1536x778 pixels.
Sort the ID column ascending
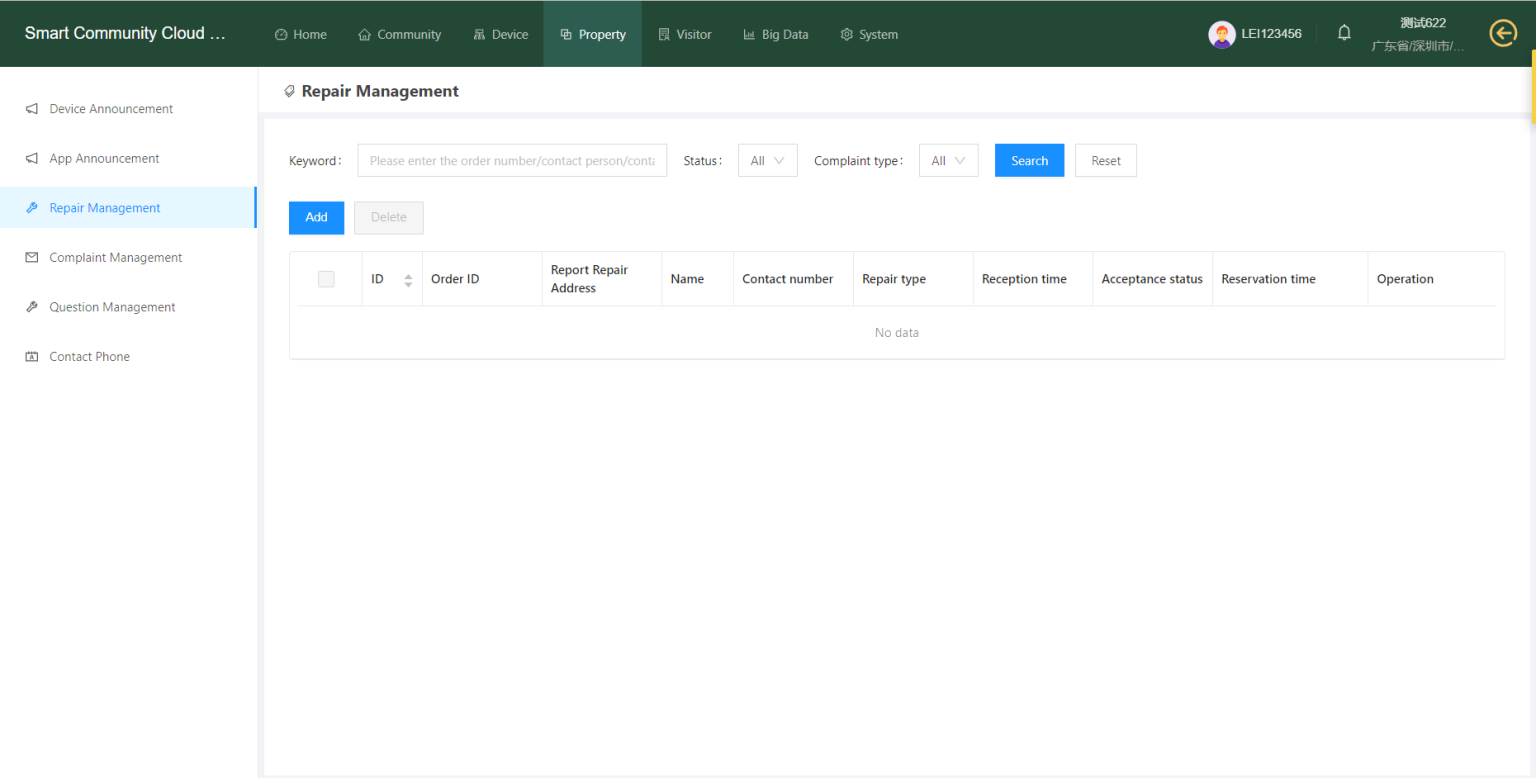(407, 275)
